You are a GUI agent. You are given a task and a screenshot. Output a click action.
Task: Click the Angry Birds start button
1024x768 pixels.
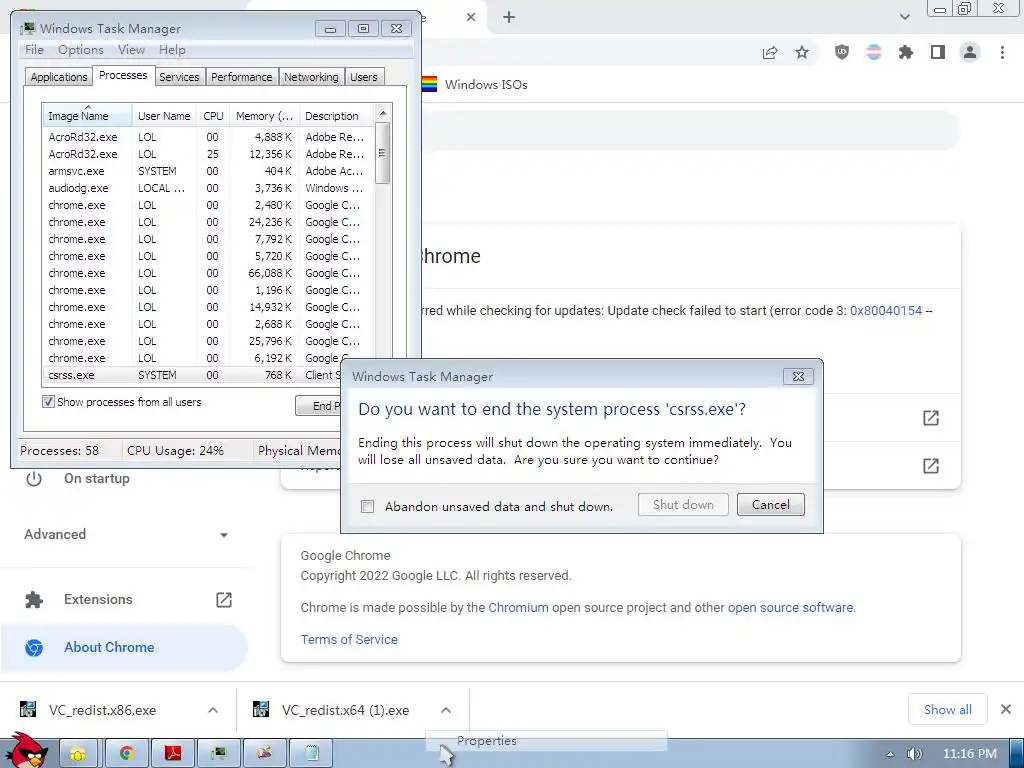25,751
